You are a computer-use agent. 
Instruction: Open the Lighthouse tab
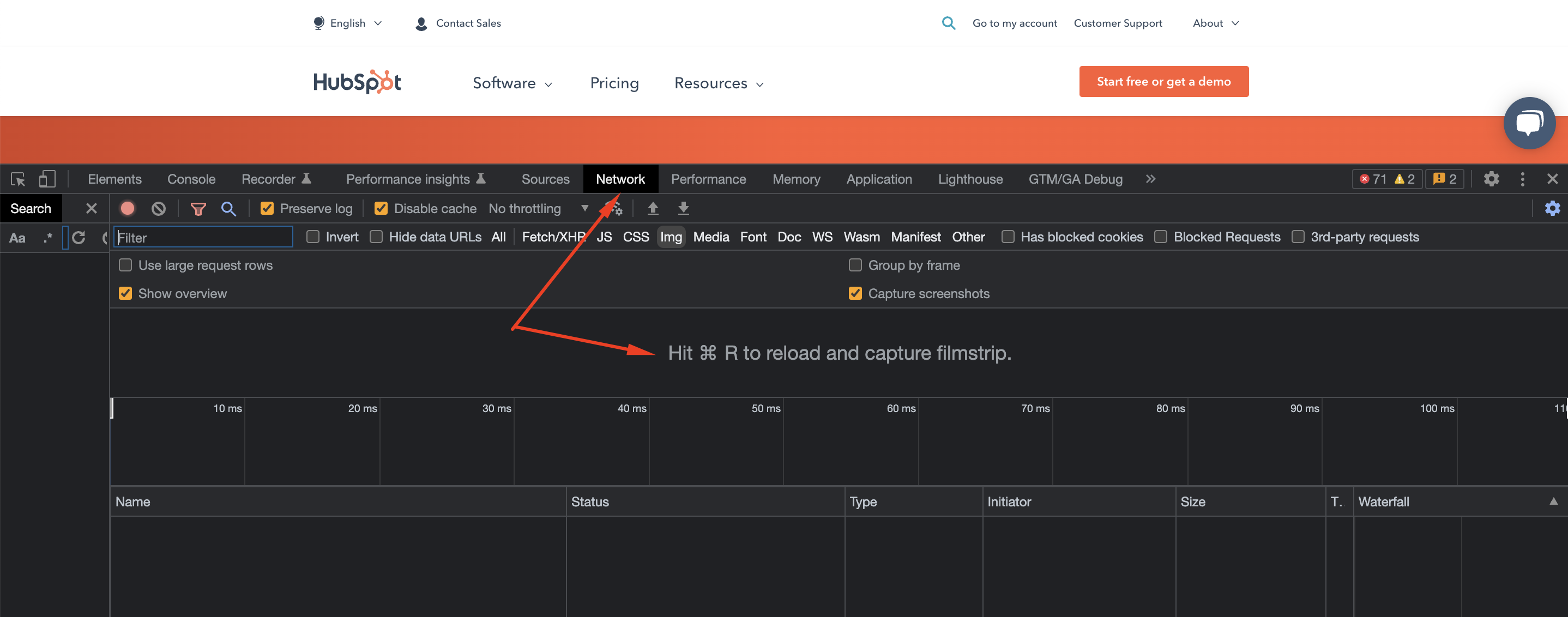pyautogui.click(x=970, y=179)
